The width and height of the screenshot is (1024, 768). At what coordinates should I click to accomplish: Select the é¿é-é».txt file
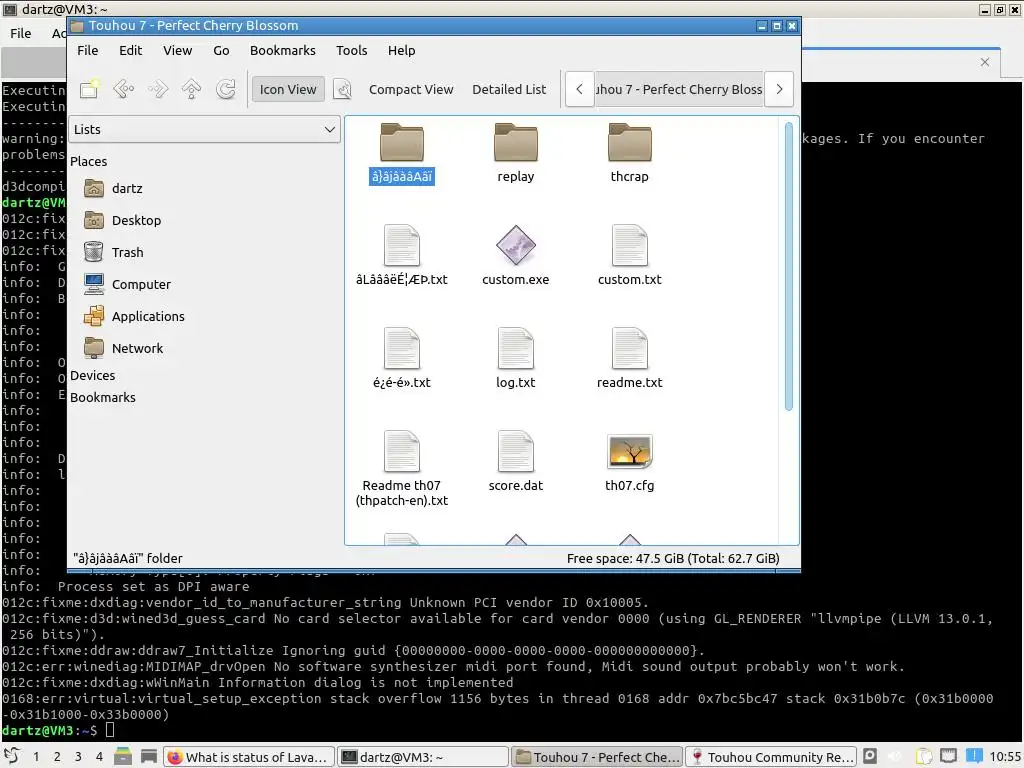(x=402, y=359)
